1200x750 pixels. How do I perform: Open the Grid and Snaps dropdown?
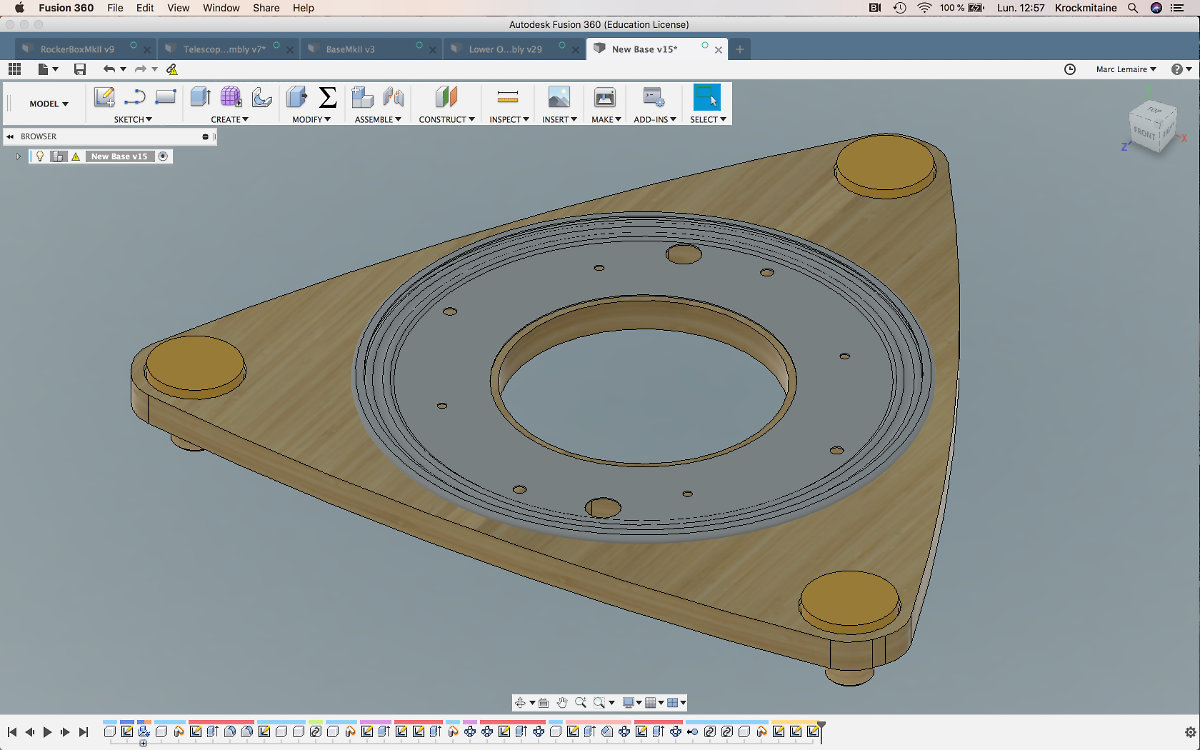pos(653,703)
